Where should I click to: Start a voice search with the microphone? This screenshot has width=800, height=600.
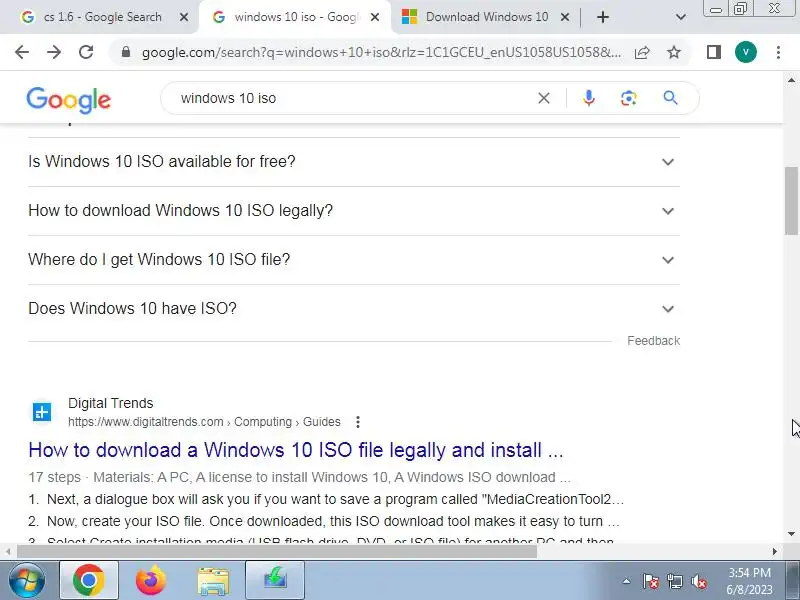click(589, 98)
